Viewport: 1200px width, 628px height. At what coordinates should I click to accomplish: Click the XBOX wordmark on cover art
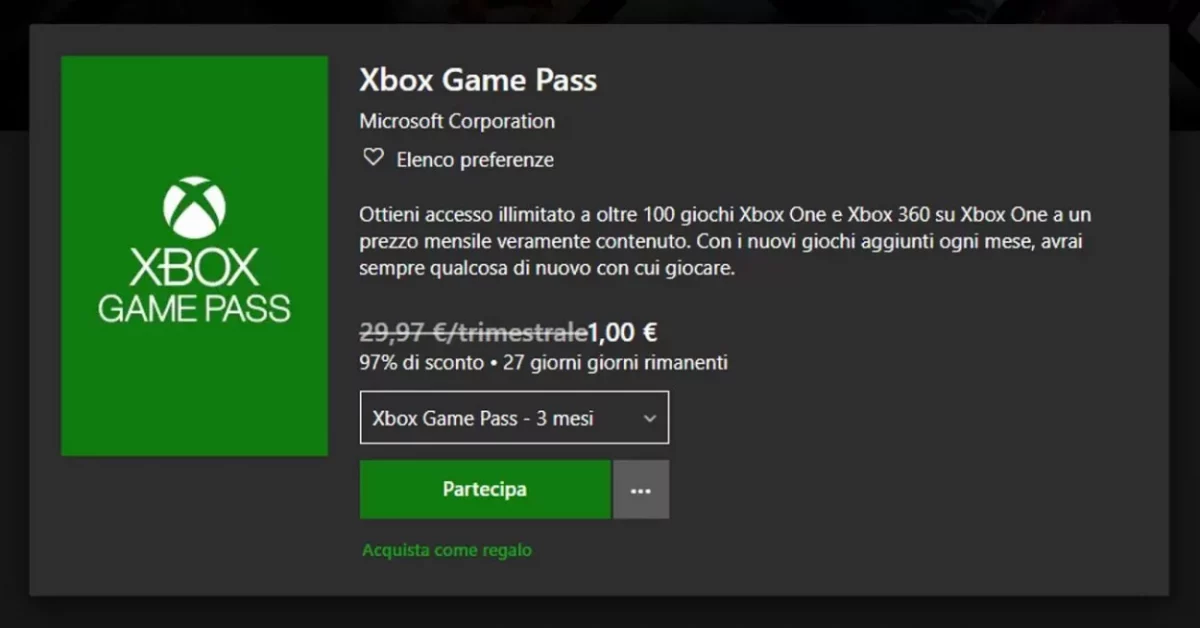[194, 267]
